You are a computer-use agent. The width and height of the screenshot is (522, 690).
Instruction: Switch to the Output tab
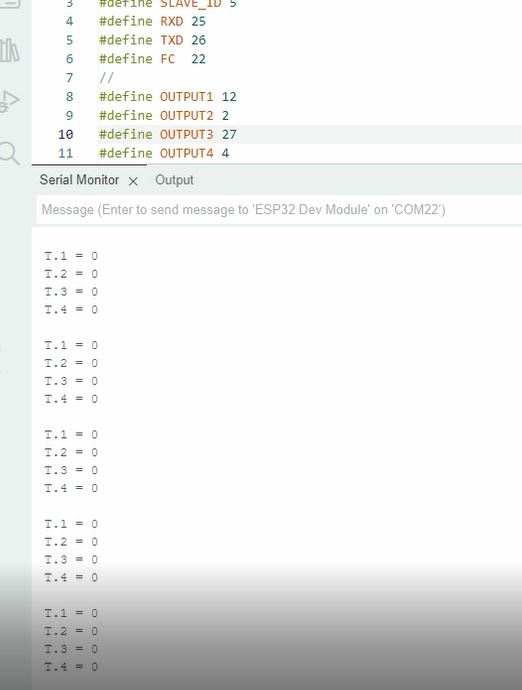174,180
